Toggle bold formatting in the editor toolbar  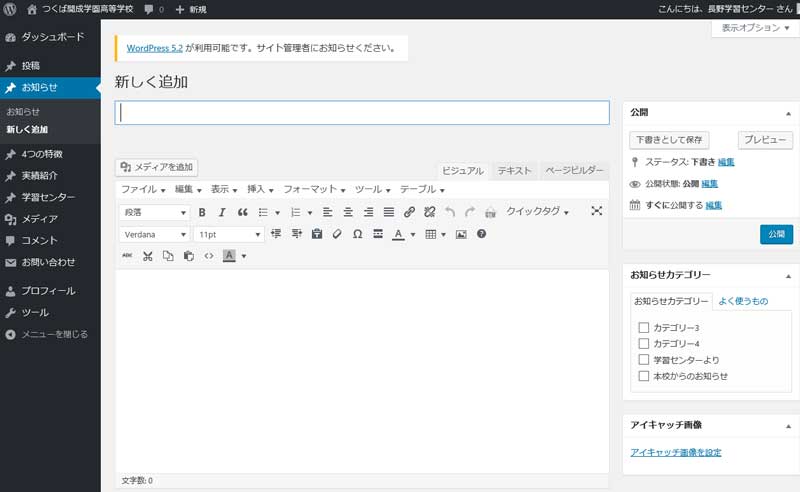coord(202,212)
